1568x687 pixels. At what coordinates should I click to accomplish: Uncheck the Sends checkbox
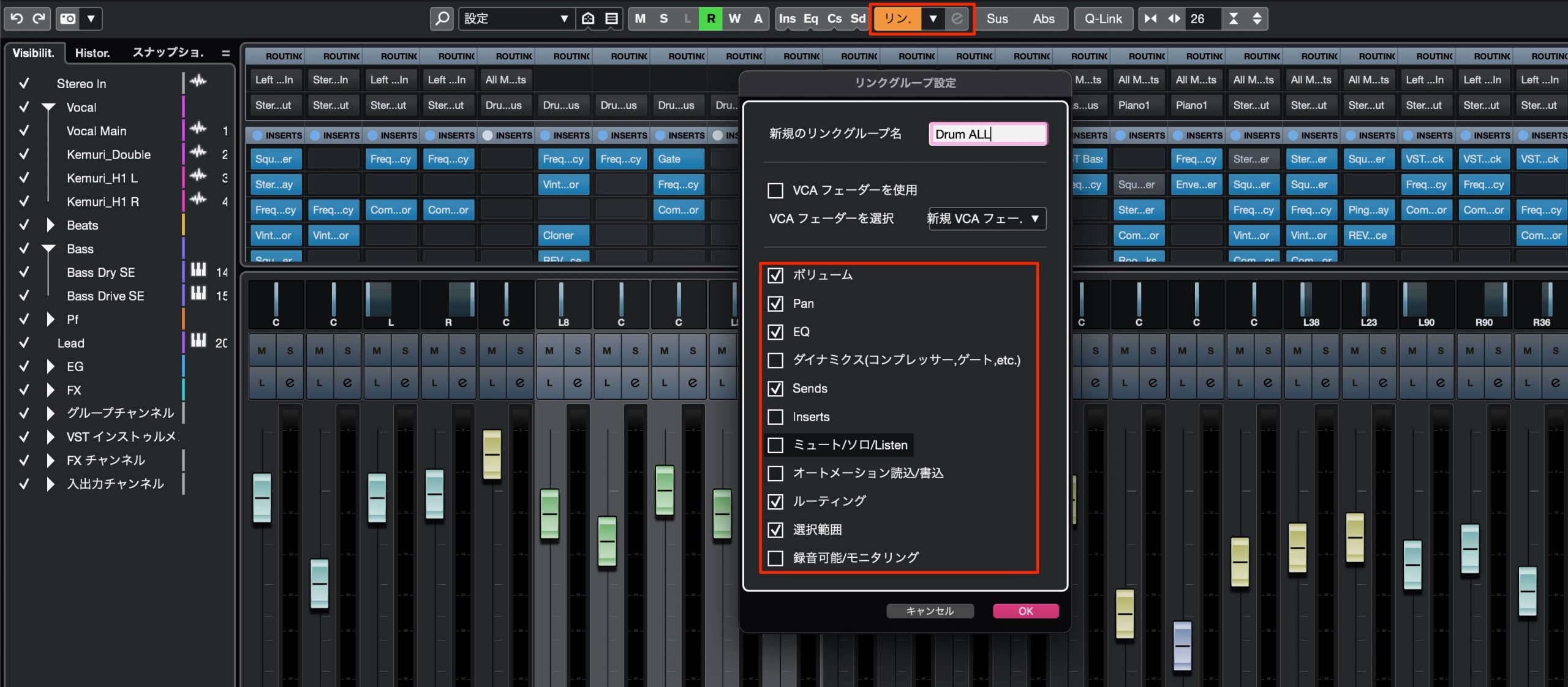click(775, 388)
